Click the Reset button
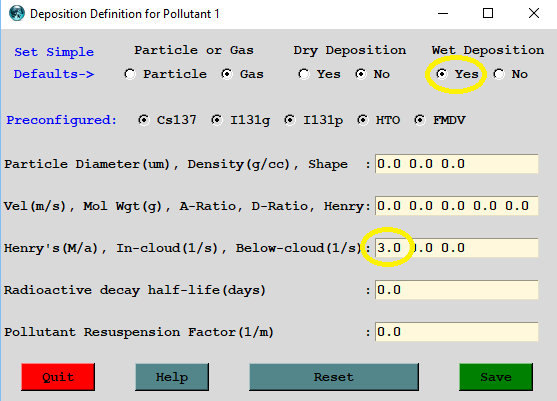The image size is (557, 401). click(x=334, y=377)
